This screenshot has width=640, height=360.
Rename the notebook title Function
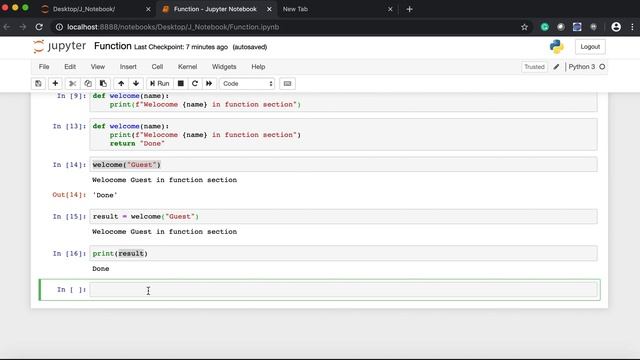113,46
